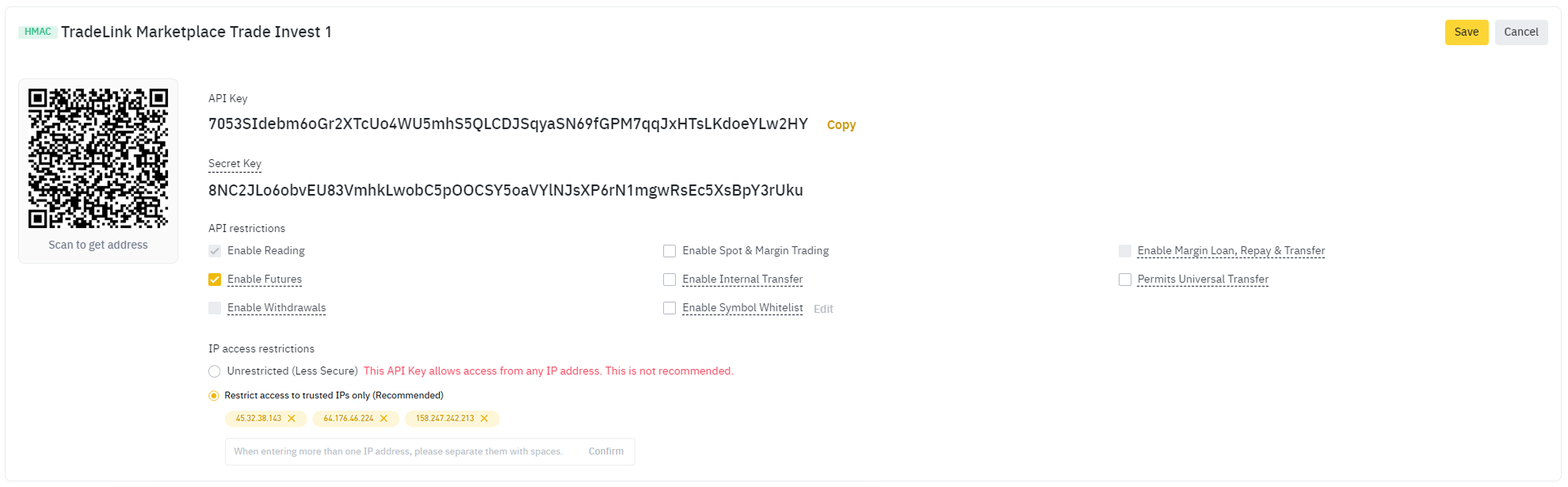The image size is (1568, 487).
Task: Toggle Enable Futures checkbox
Action: pos(215,280)
